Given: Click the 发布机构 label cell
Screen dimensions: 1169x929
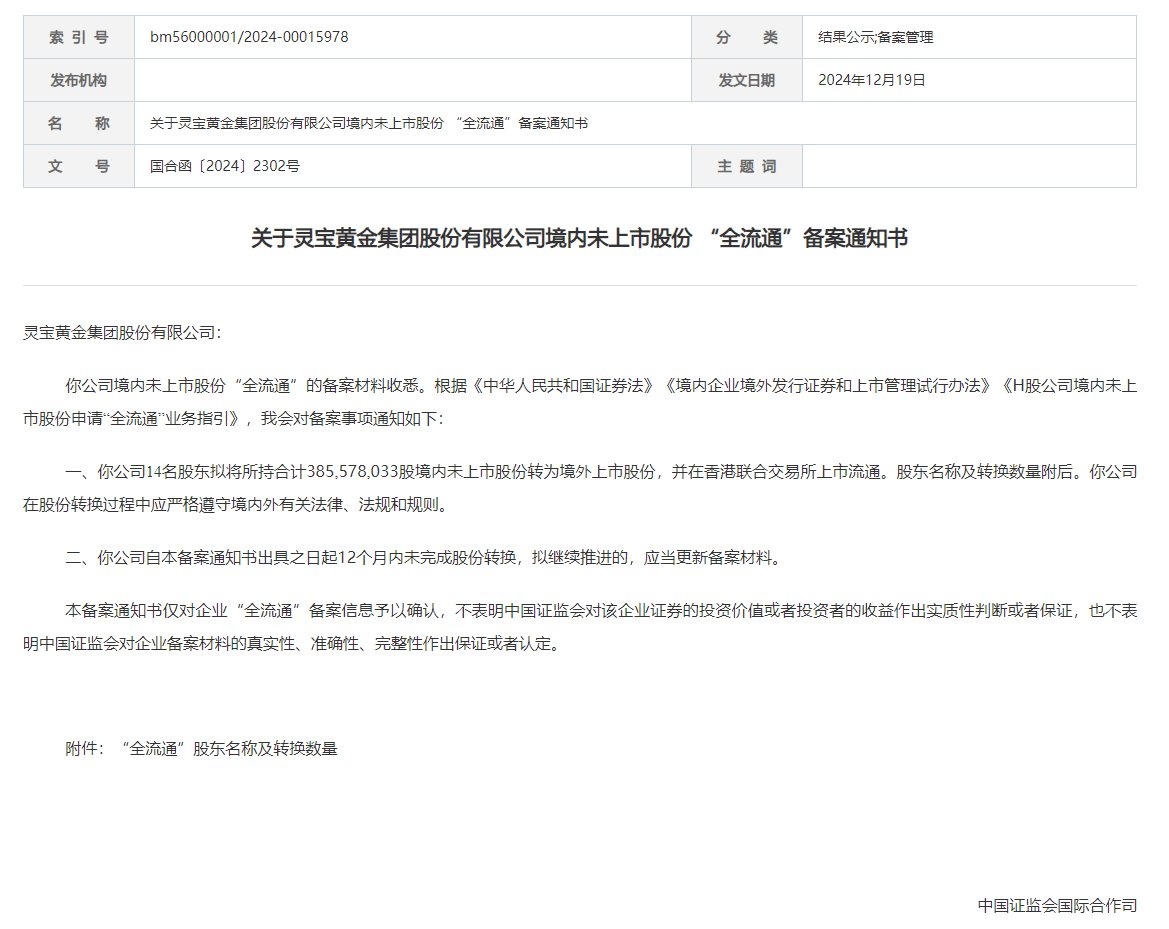Looking at the screenshot, I should (x=79, y=81).
